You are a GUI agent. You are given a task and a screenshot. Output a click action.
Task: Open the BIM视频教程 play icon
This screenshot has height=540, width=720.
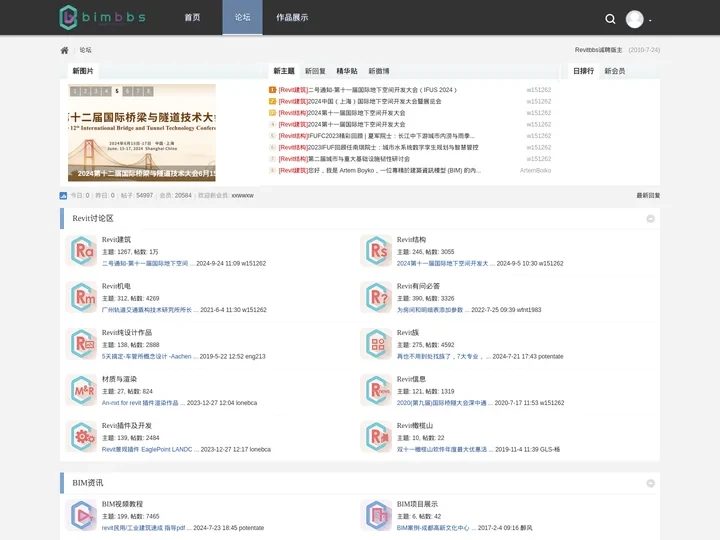point(82,515)
